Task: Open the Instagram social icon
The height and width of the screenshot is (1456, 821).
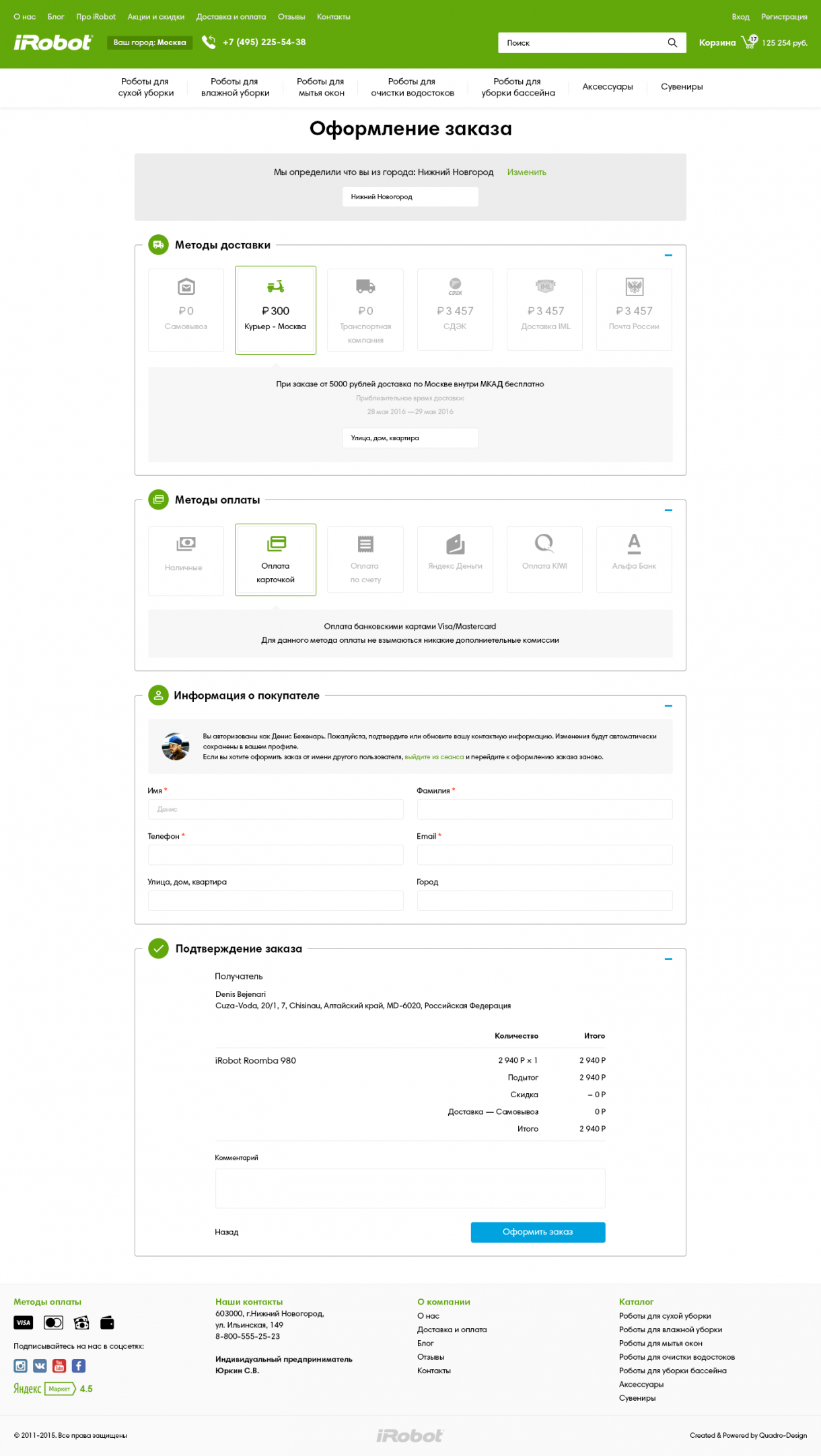Action: tap(21, 1366)
